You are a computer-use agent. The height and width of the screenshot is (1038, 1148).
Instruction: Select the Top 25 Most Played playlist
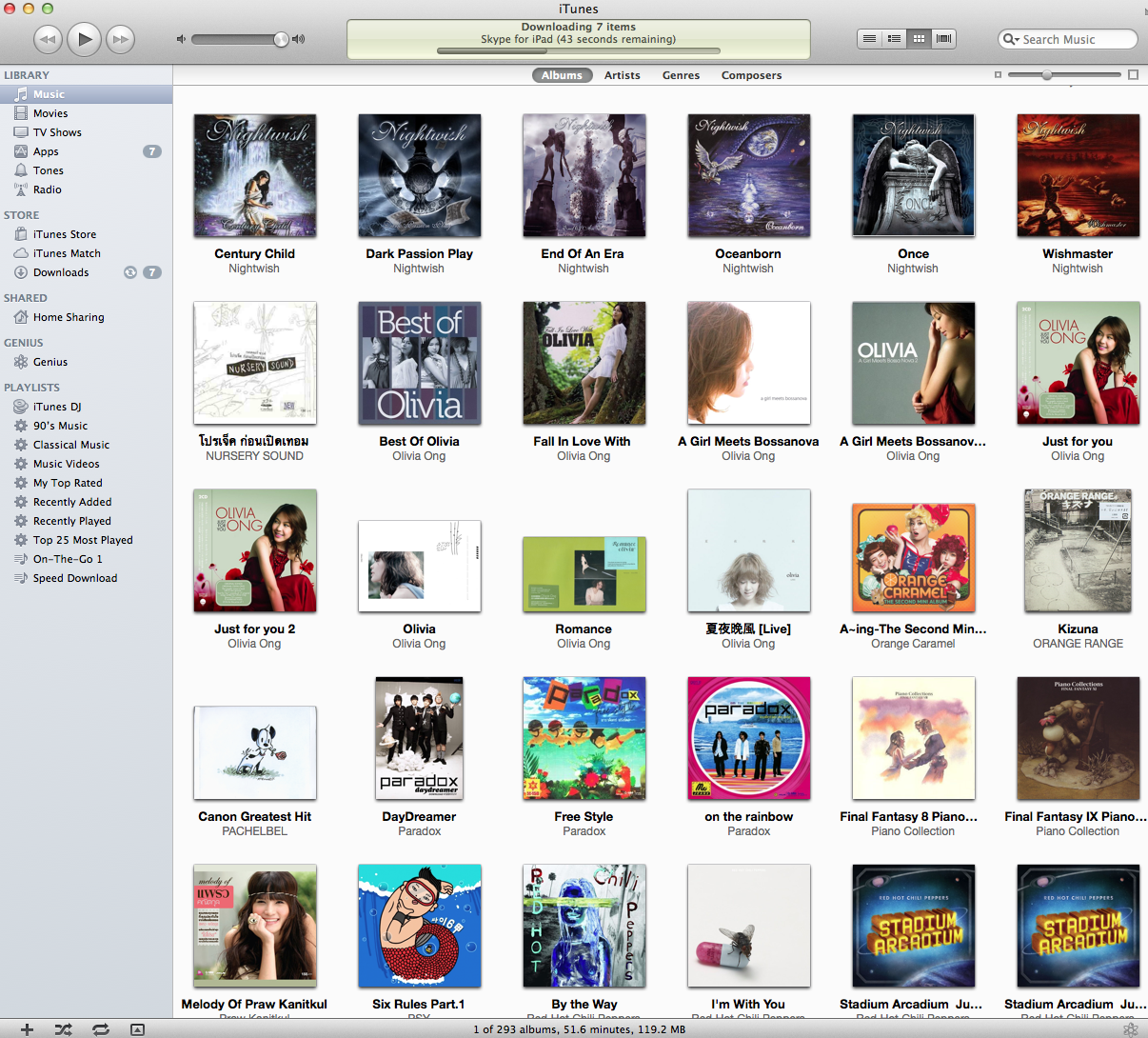pyautogui.click(x=86, y=540)
